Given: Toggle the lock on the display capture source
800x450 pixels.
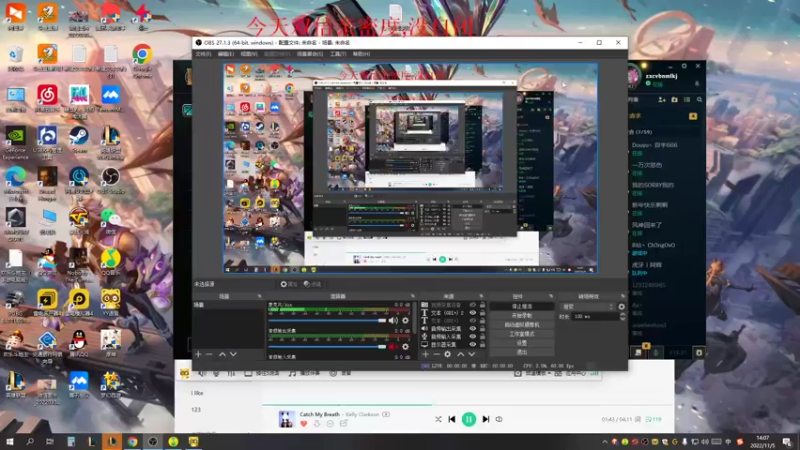Looking at the screenshot, I should coord(482,344).
